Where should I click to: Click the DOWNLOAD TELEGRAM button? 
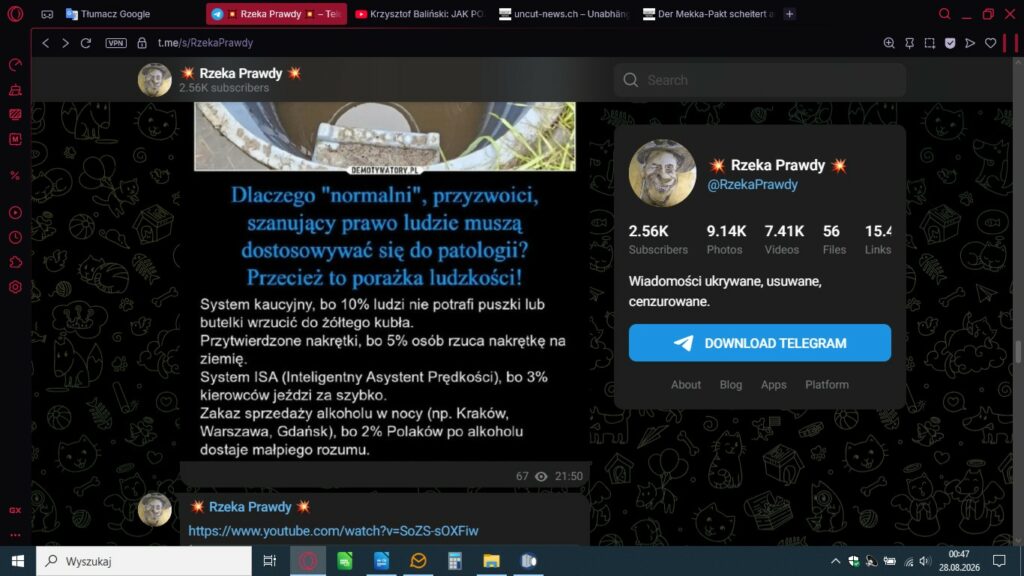pyautogui.click(x=760, y=343)
